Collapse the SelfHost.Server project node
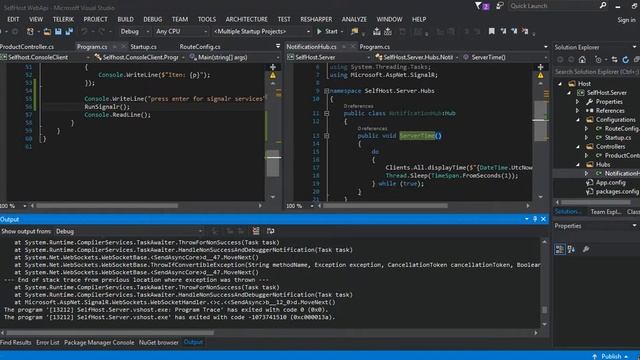The height and width of the screenshot is (360, 640). [x=569, y=93]
